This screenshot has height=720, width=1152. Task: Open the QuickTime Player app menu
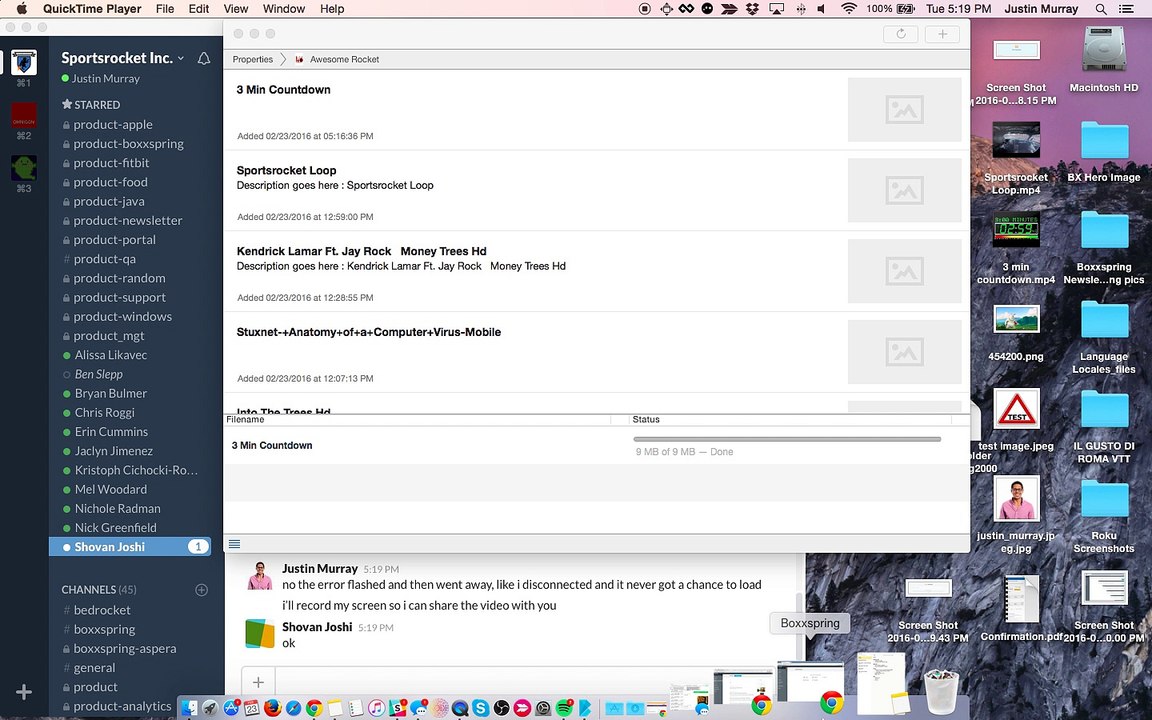[91, 9]
